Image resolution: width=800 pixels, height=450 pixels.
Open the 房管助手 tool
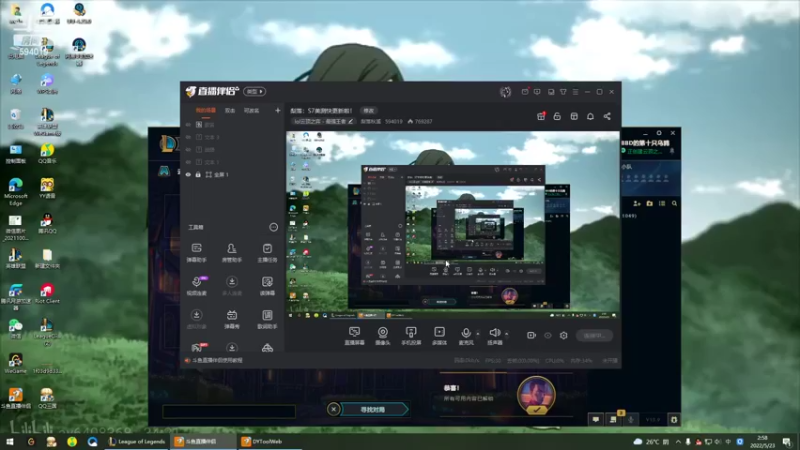(232, 253)
